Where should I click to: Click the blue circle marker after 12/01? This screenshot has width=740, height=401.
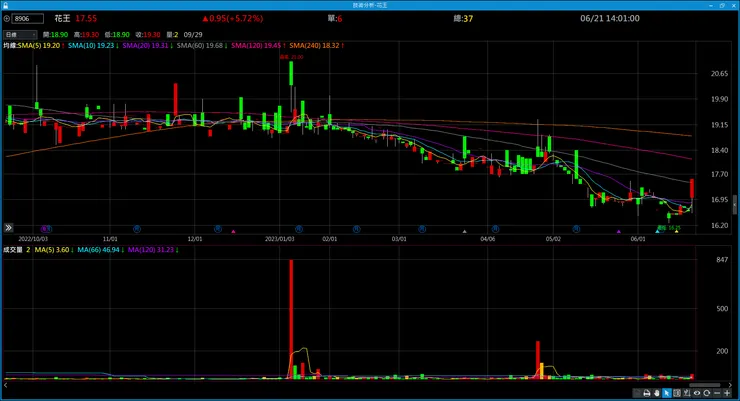[x=218, y=229]
